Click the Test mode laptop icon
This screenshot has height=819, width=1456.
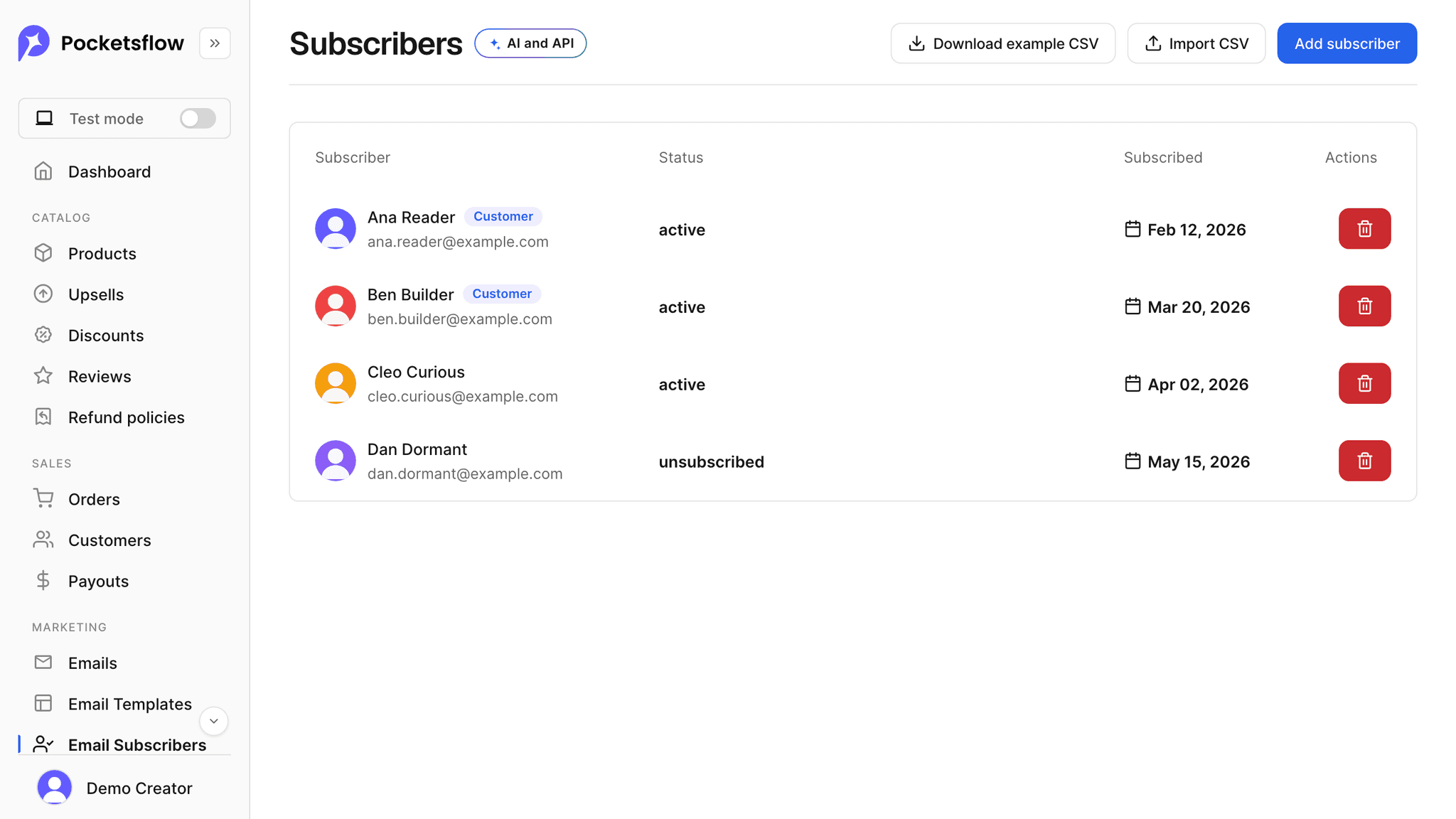(45, 118)
